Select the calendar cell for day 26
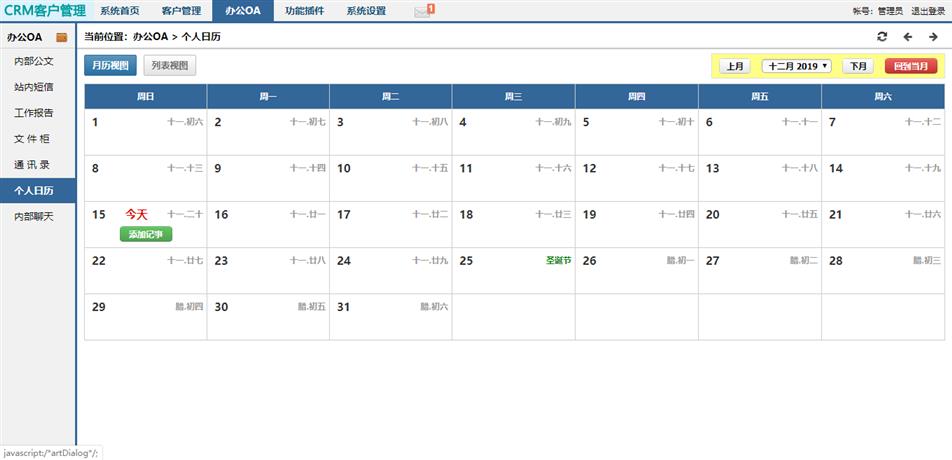Viewport: 952px width, 460px height. click(x=637, y=271)
